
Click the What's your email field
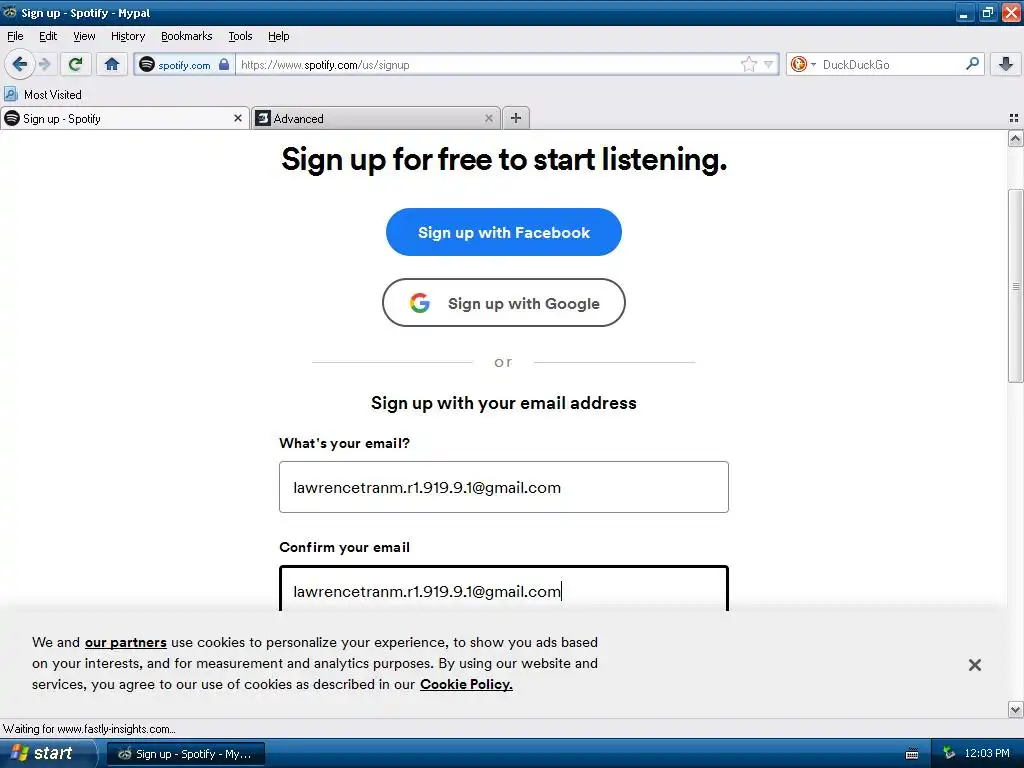click(504, 487)
